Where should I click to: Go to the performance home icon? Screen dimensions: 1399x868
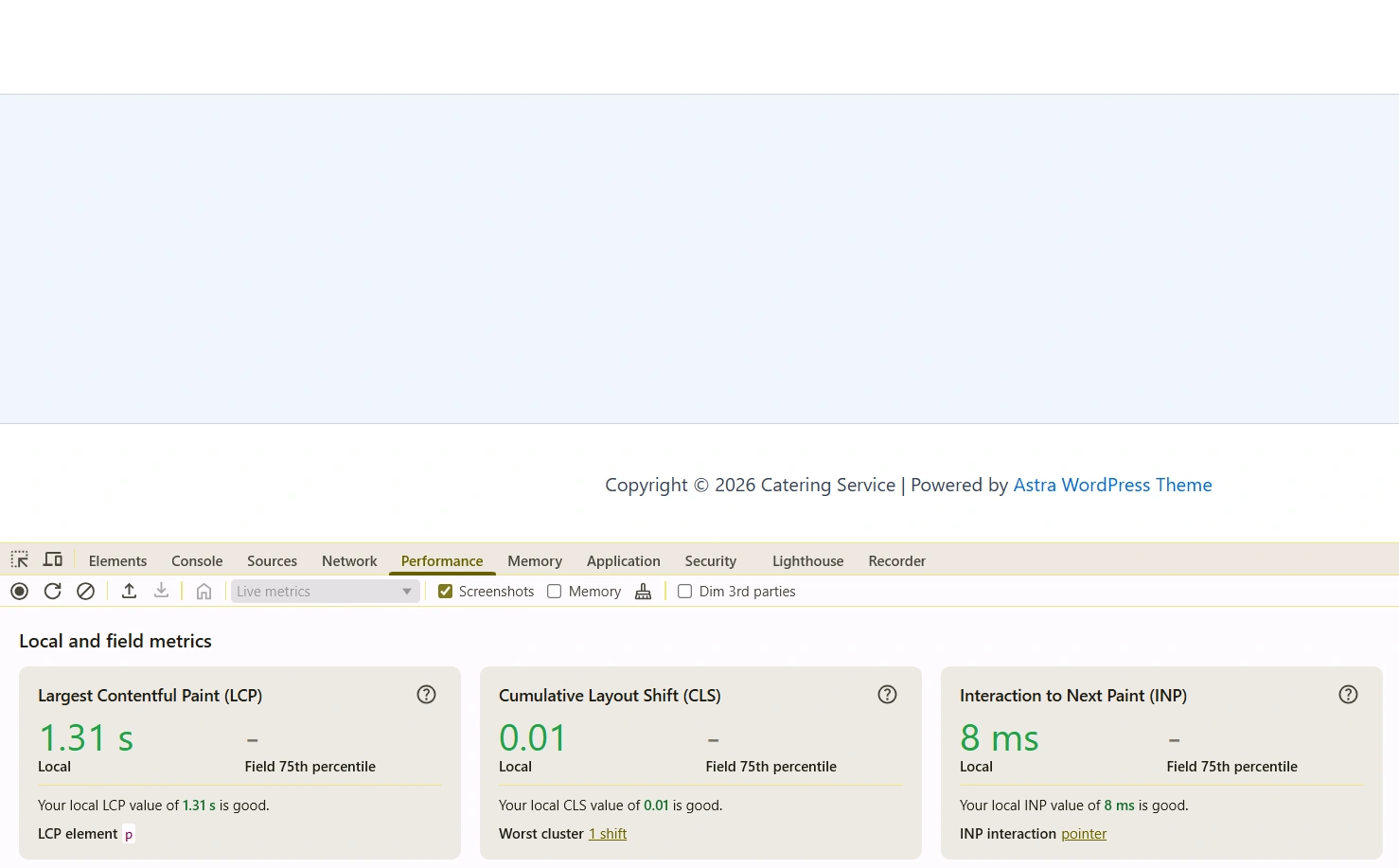tap(204, 592)
